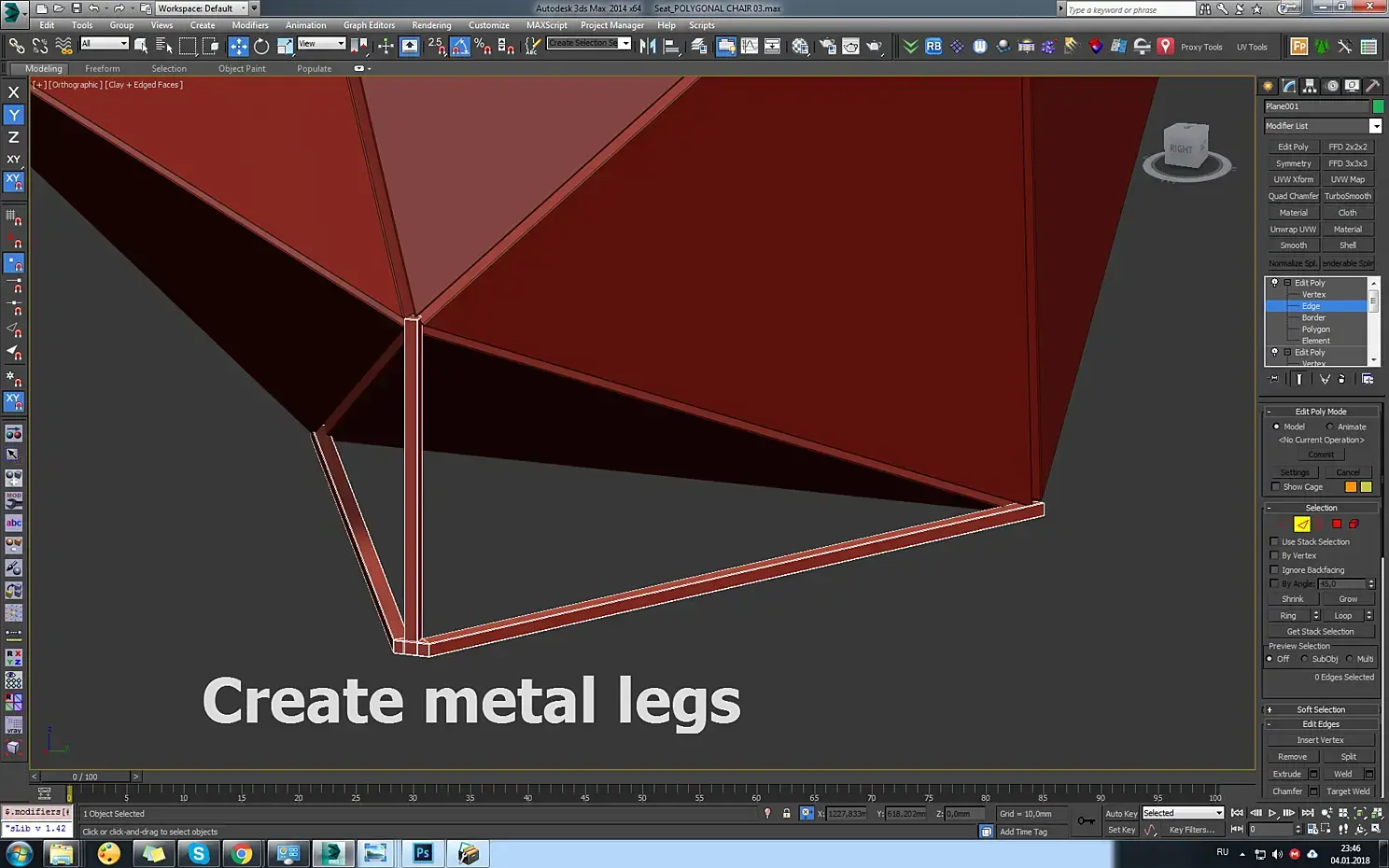Image resolution: width=1389 pixels, height=868 pixels.
Task: Switch to the Freeform ribbon tab
Action: tap(102, 68)
